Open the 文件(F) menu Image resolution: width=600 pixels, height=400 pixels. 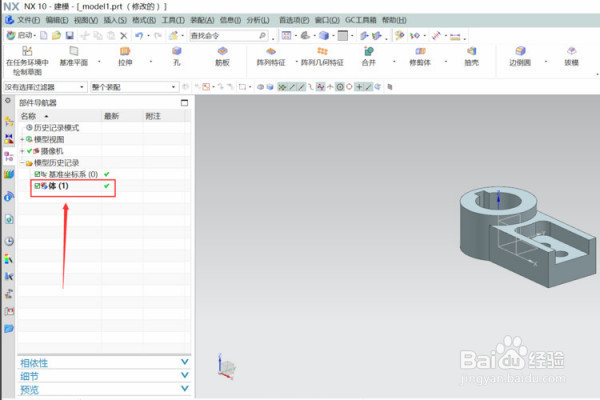[28, 20]
